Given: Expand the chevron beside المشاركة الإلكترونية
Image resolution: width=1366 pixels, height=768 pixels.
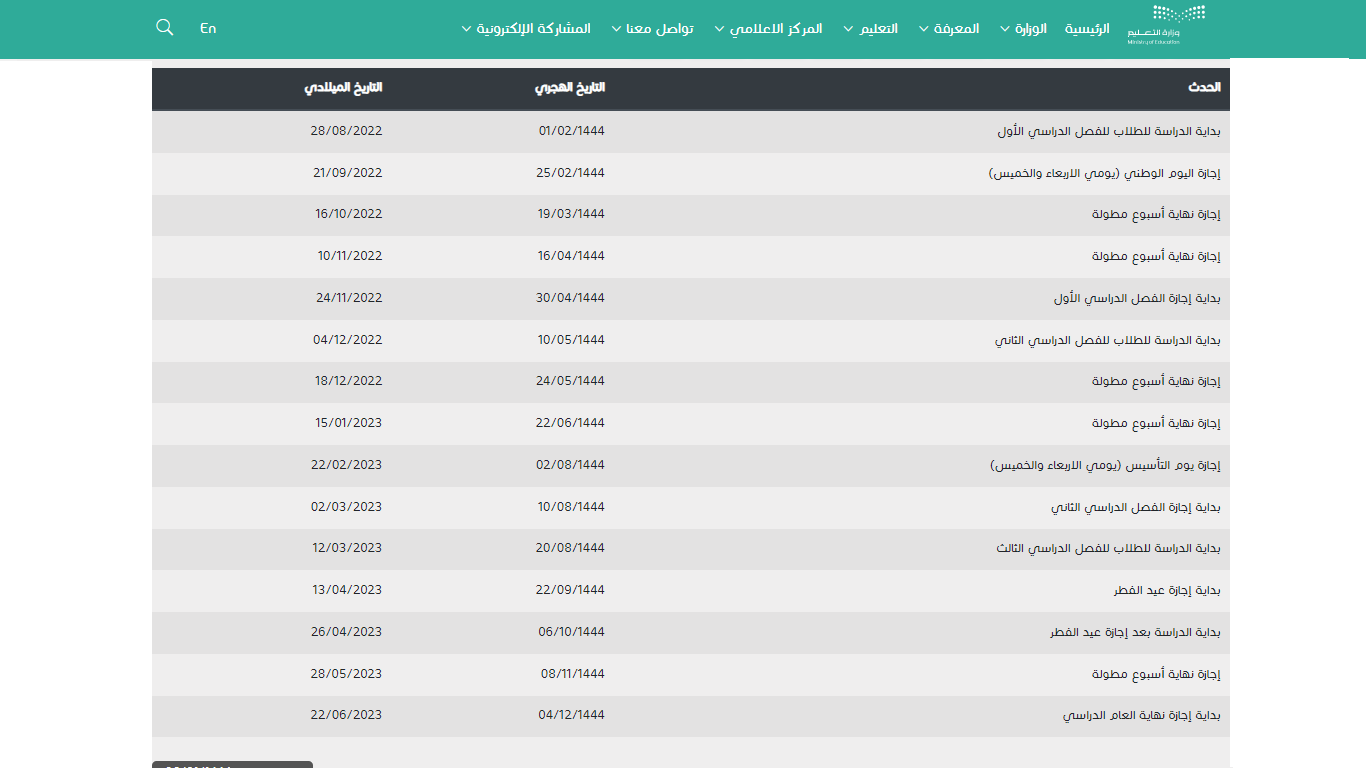Looking at the screenshot, I should point(466,29).
